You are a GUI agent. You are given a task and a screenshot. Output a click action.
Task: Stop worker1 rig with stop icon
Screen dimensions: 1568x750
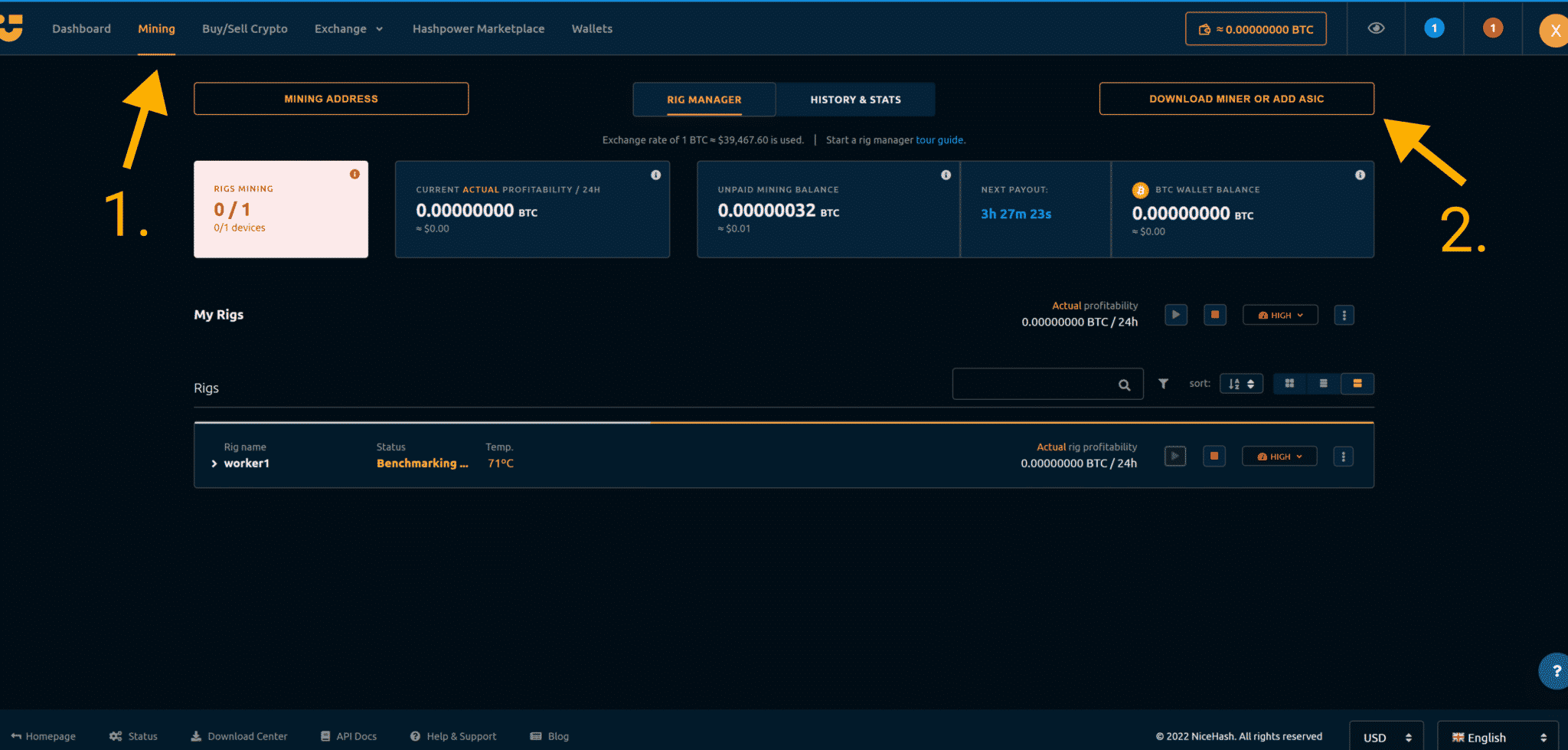click(1214, 457)
